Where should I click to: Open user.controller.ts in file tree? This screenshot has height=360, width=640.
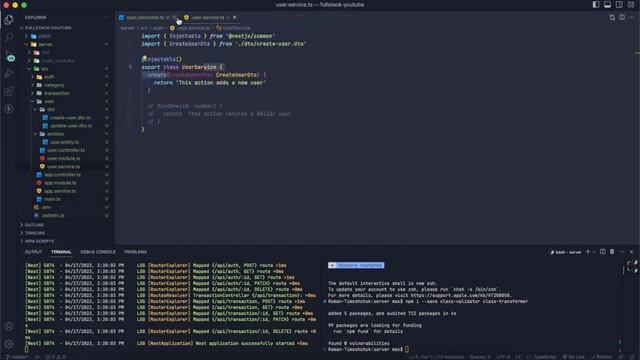pos(66,150)
